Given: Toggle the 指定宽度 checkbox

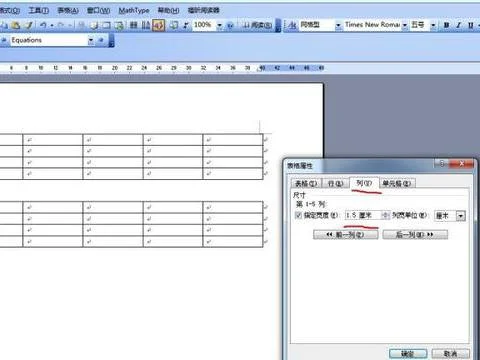Looking at the screenshot, I should point(298,215).
